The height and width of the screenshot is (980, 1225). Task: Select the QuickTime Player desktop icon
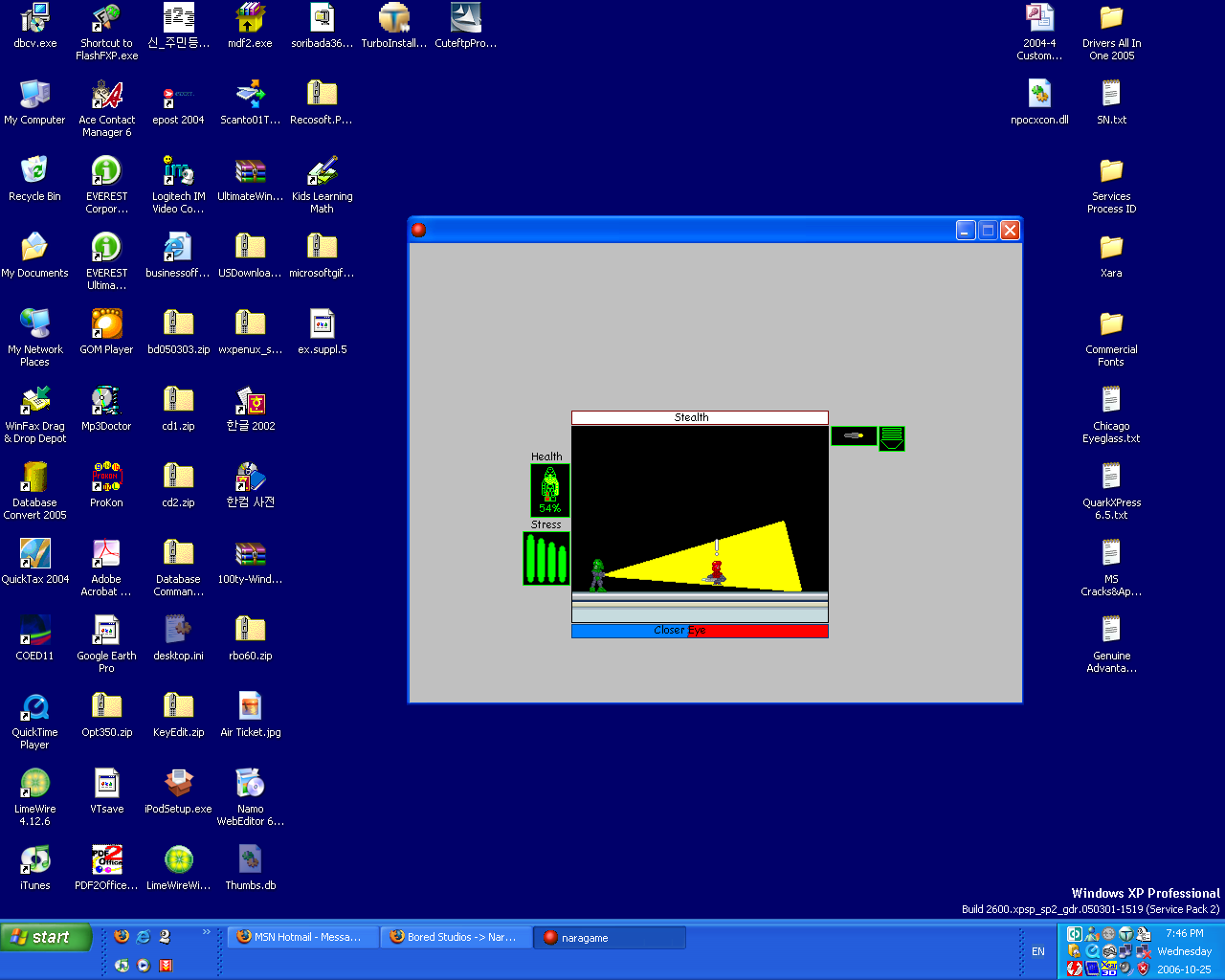tap(35, 720)
